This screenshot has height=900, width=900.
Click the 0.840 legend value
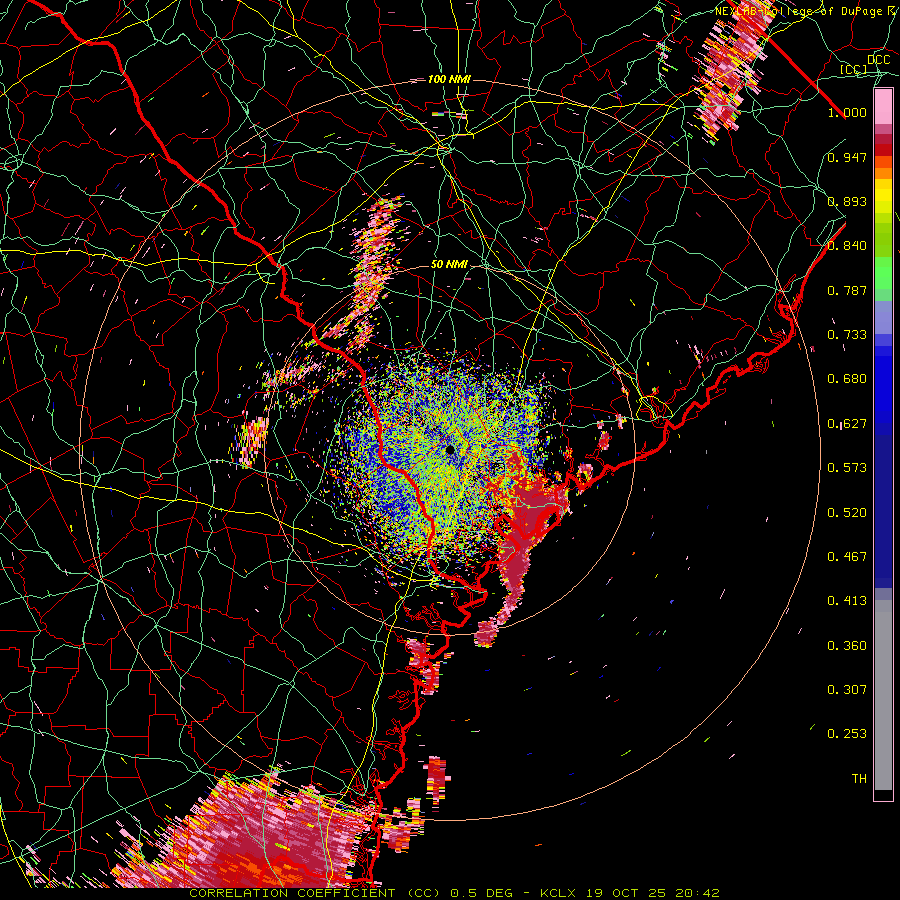pos(847,246)
